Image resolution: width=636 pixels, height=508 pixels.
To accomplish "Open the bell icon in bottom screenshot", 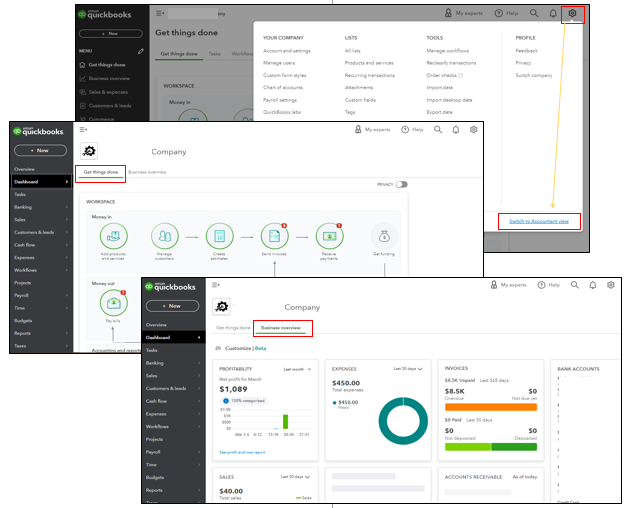I will point(593,285).
